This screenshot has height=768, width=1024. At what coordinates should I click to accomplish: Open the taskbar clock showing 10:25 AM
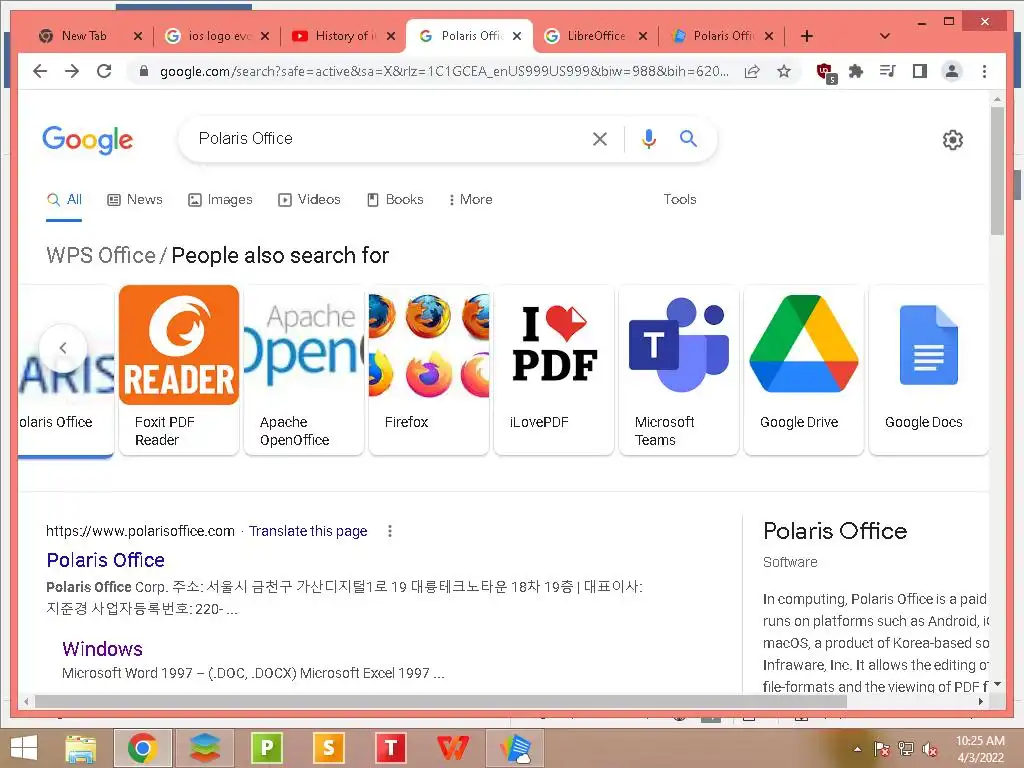tap(980, 749)
